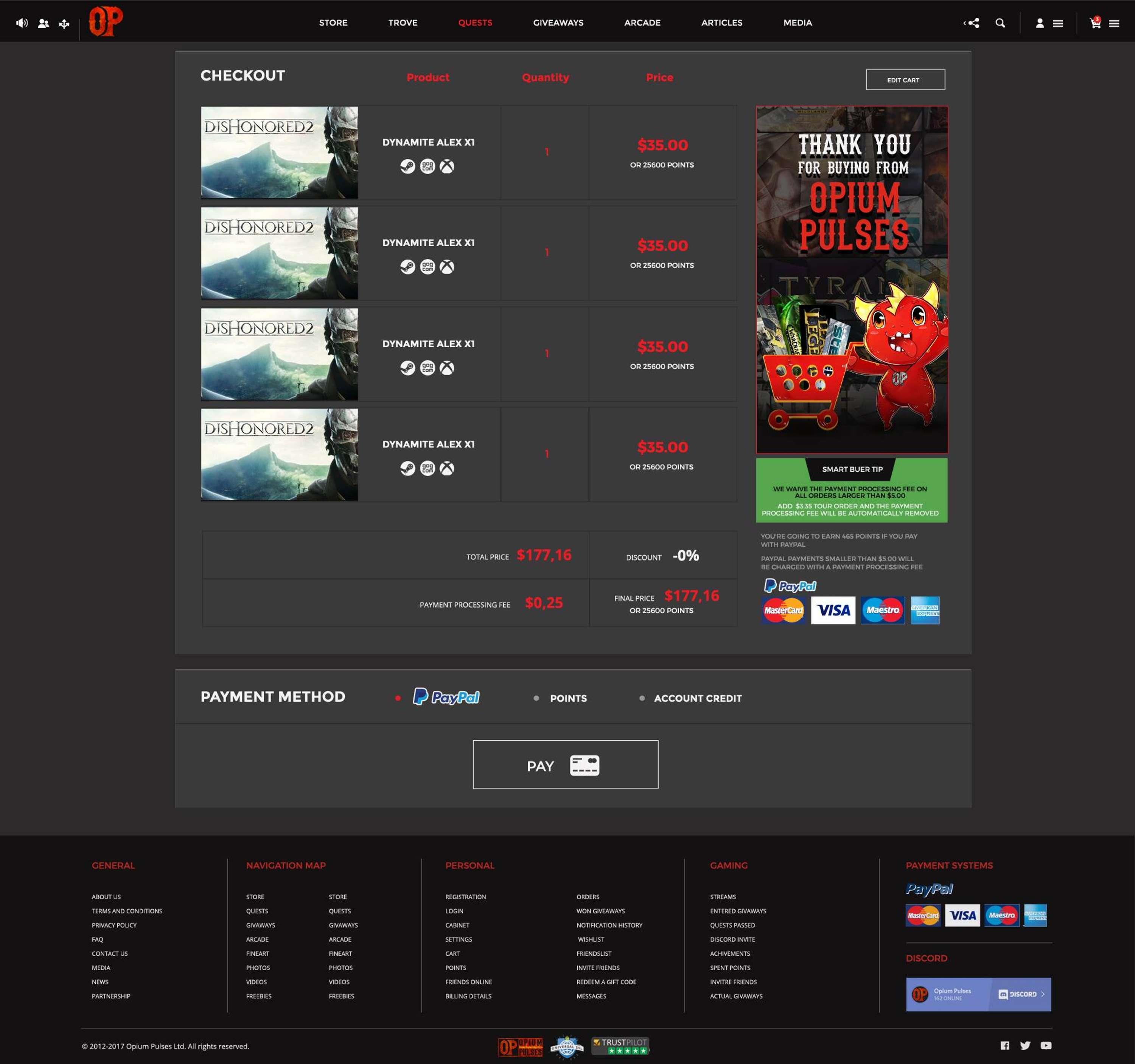
Task: Open Terms and Conditions footer link
Action: (x=127, y=911)
